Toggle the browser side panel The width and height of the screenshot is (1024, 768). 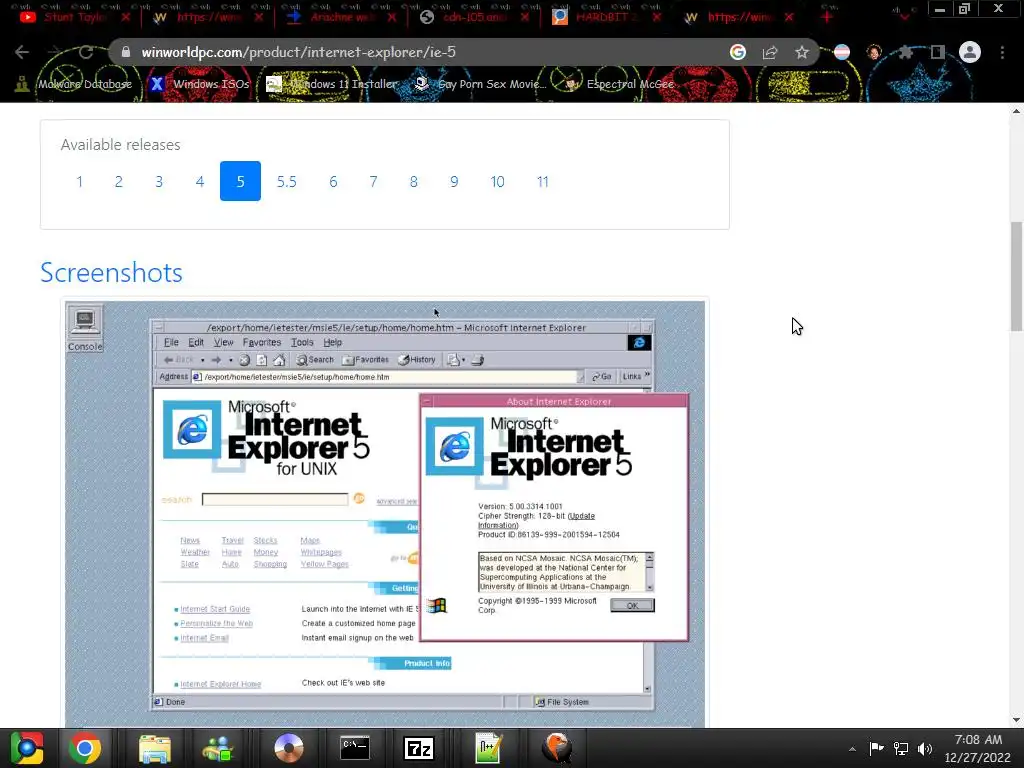click(x=938, y=52)
